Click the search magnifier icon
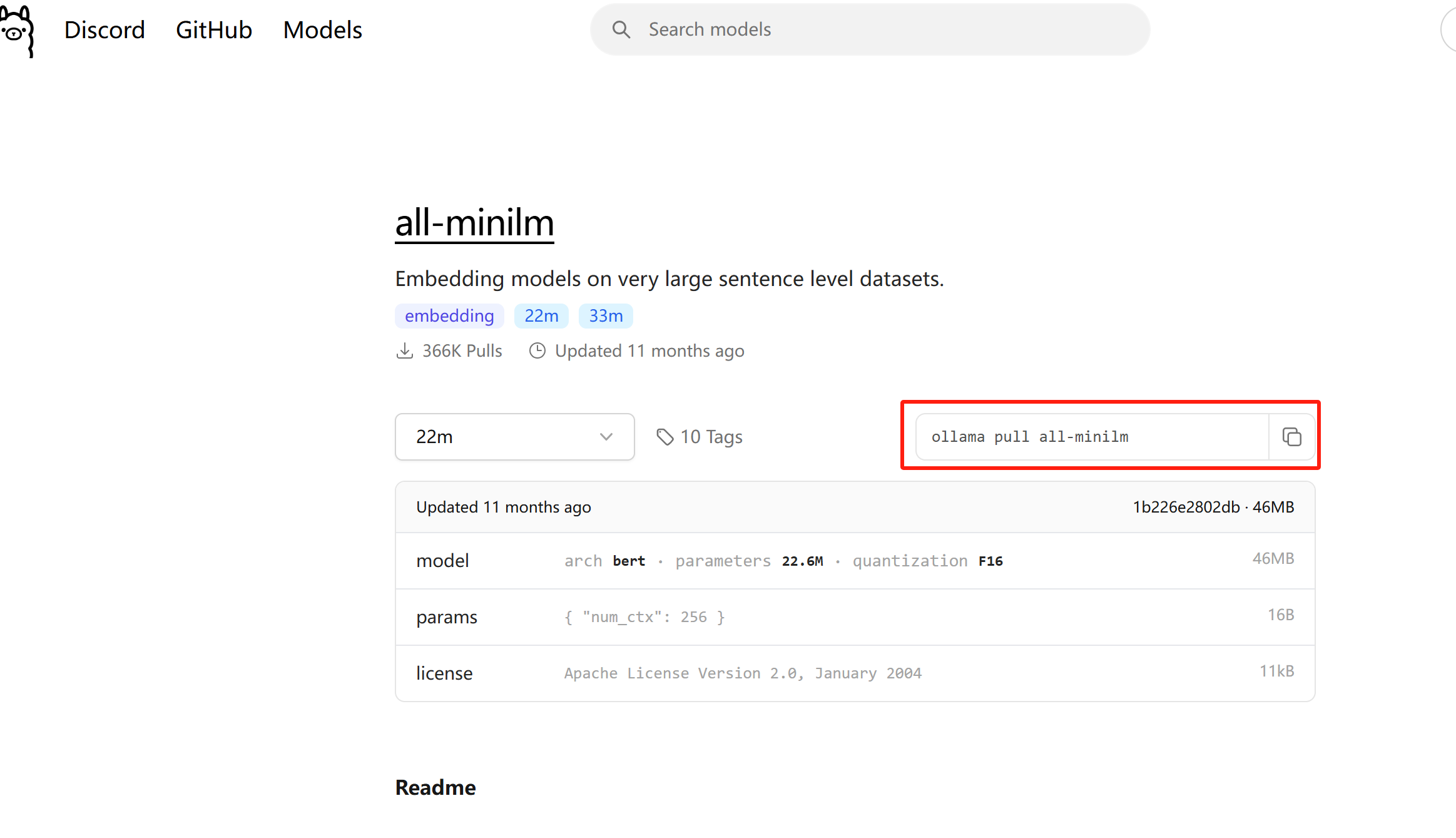Image resolution: width=1456 pixels, height=838 pixels. [x=621, y=29]
